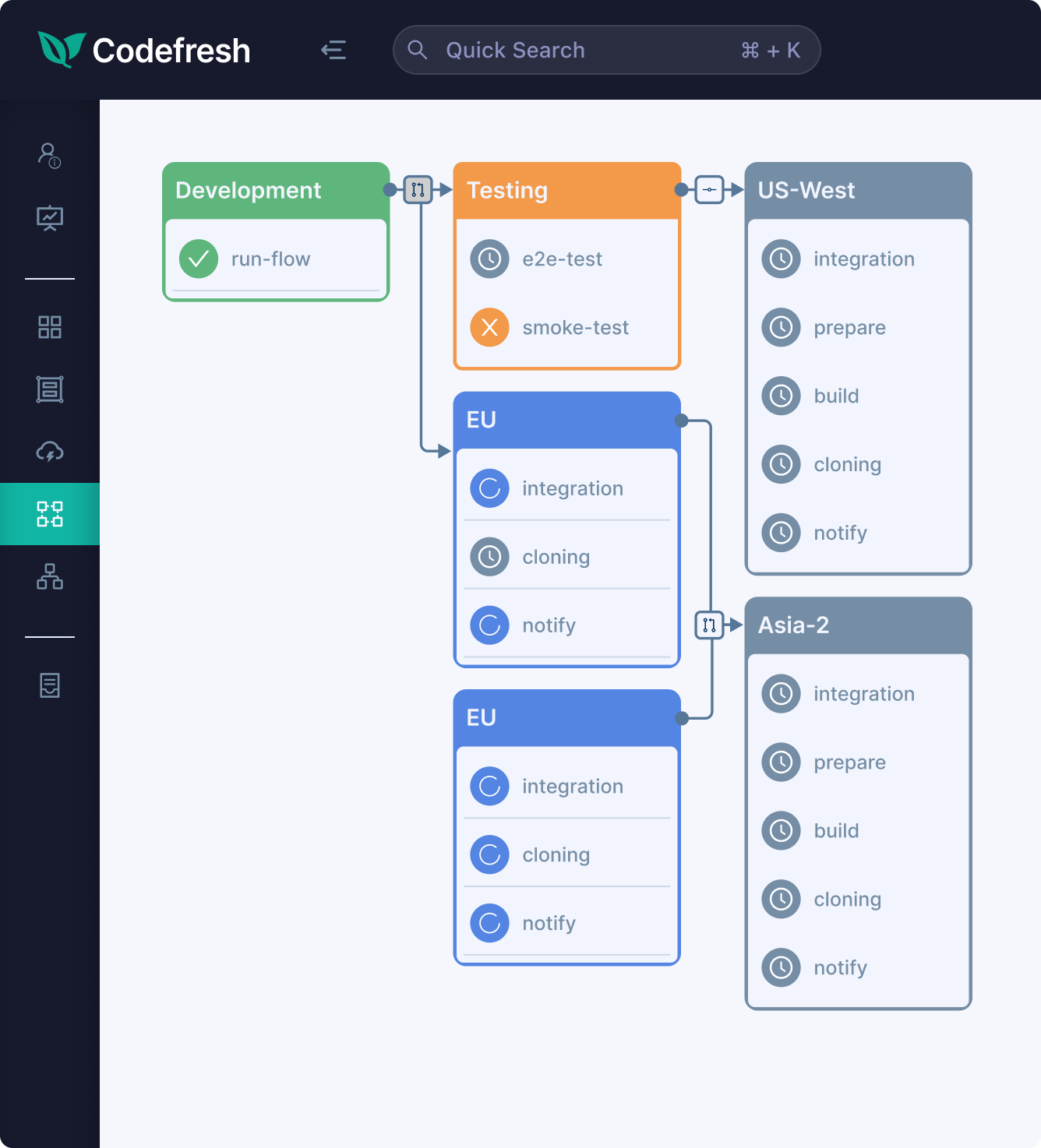This screenshot has height=1148, width=1041.
Task: Open the user account icon in sidebar
Action: click(x=50, y=156)
